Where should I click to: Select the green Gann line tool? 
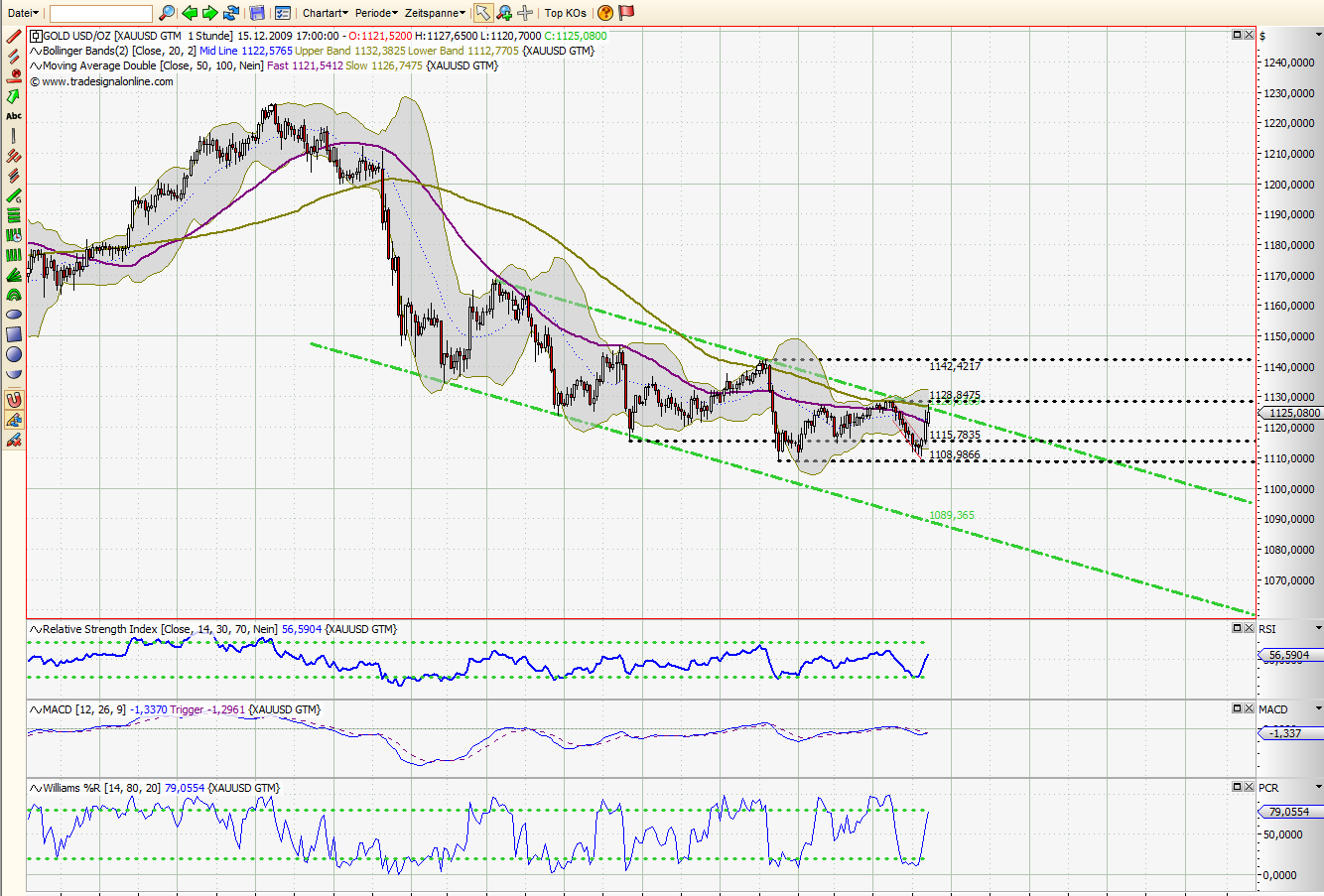point(14,195)
